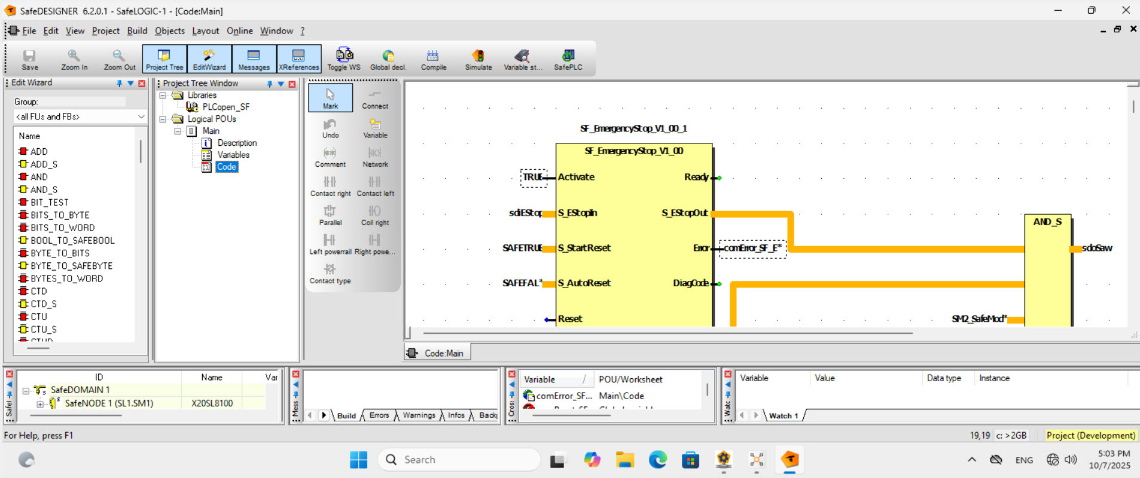Click the Compile toolbar icon
The height and width of the screenshot is (478, 1140).
(433, 59)
